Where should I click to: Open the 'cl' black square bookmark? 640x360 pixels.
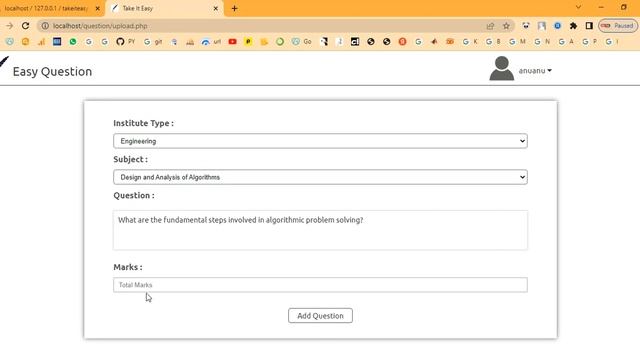tap(355, 42)
